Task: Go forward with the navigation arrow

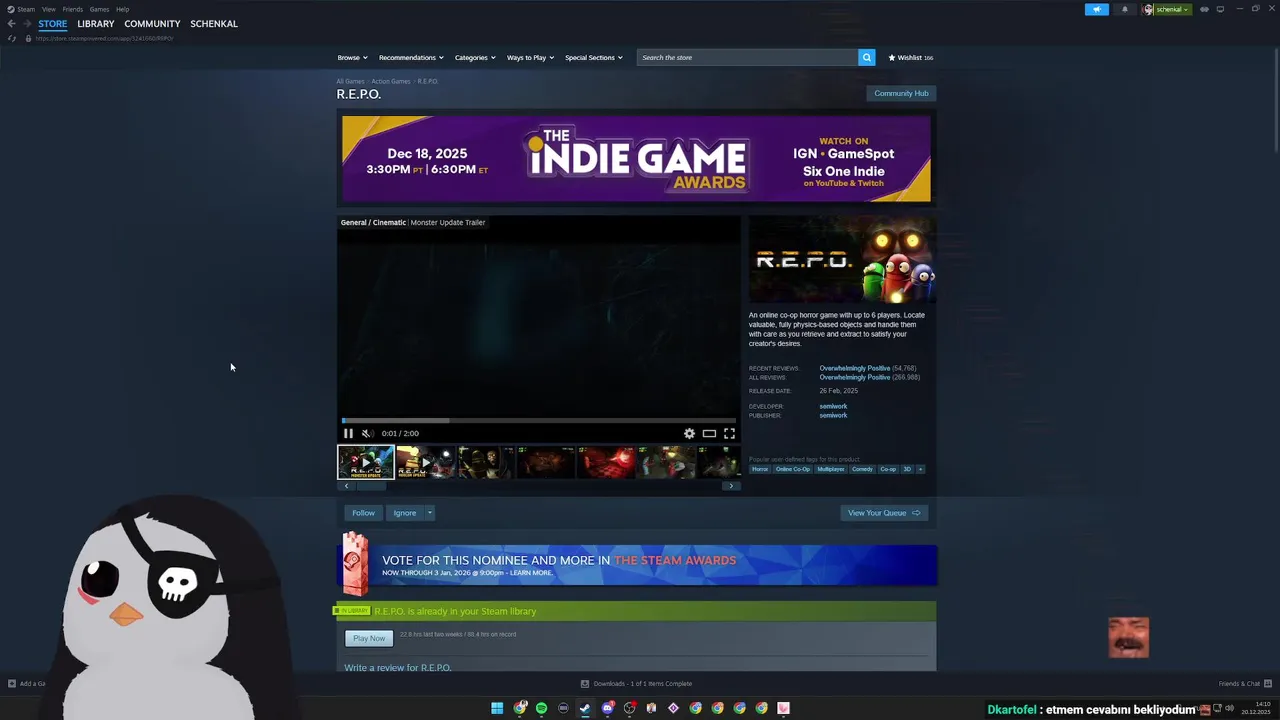Action: (27, 23)
